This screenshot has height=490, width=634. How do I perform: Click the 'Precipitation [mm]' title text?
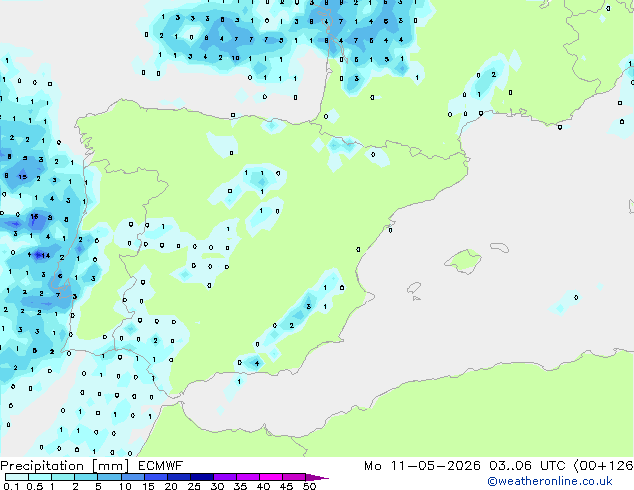click(65, 466)
